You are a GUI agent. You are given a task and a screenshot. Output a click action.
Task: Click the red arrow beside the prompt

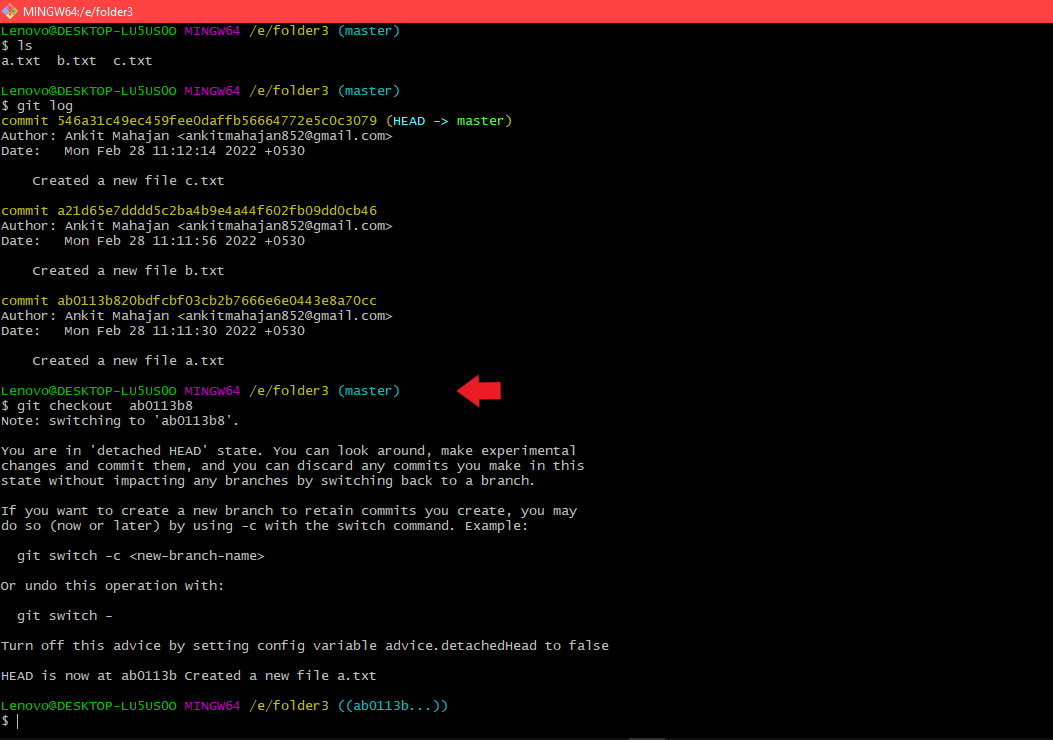click(x=479, y=391)
